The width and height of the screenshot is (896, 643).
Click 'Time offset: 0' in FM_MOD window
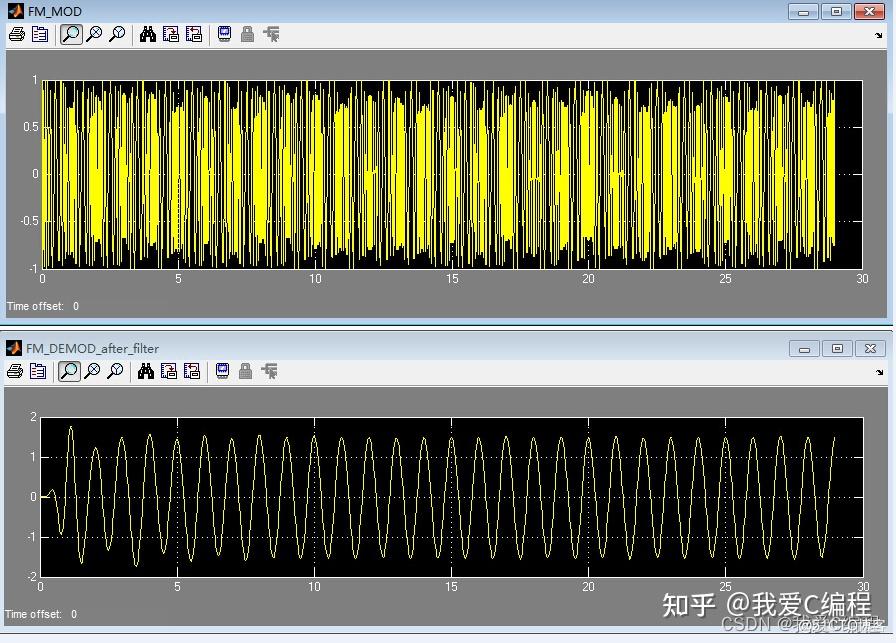pos(43,306)
